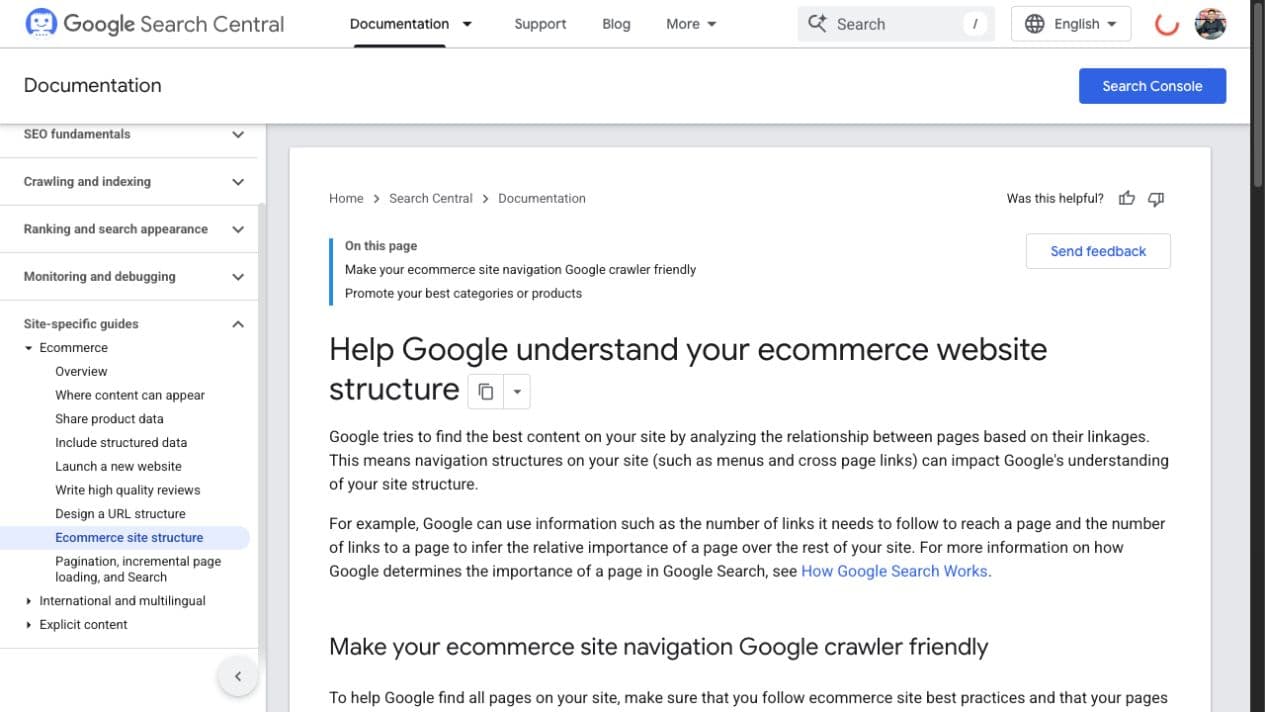1265x712 pixels.
Task: Open the English language dropdown
Action: [x=1071, y=24]
